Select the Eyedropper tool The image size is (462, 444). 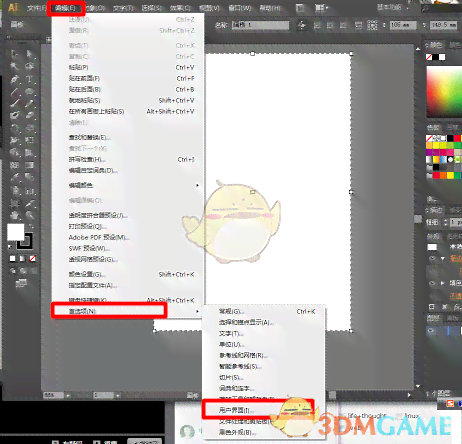[15, 178]
